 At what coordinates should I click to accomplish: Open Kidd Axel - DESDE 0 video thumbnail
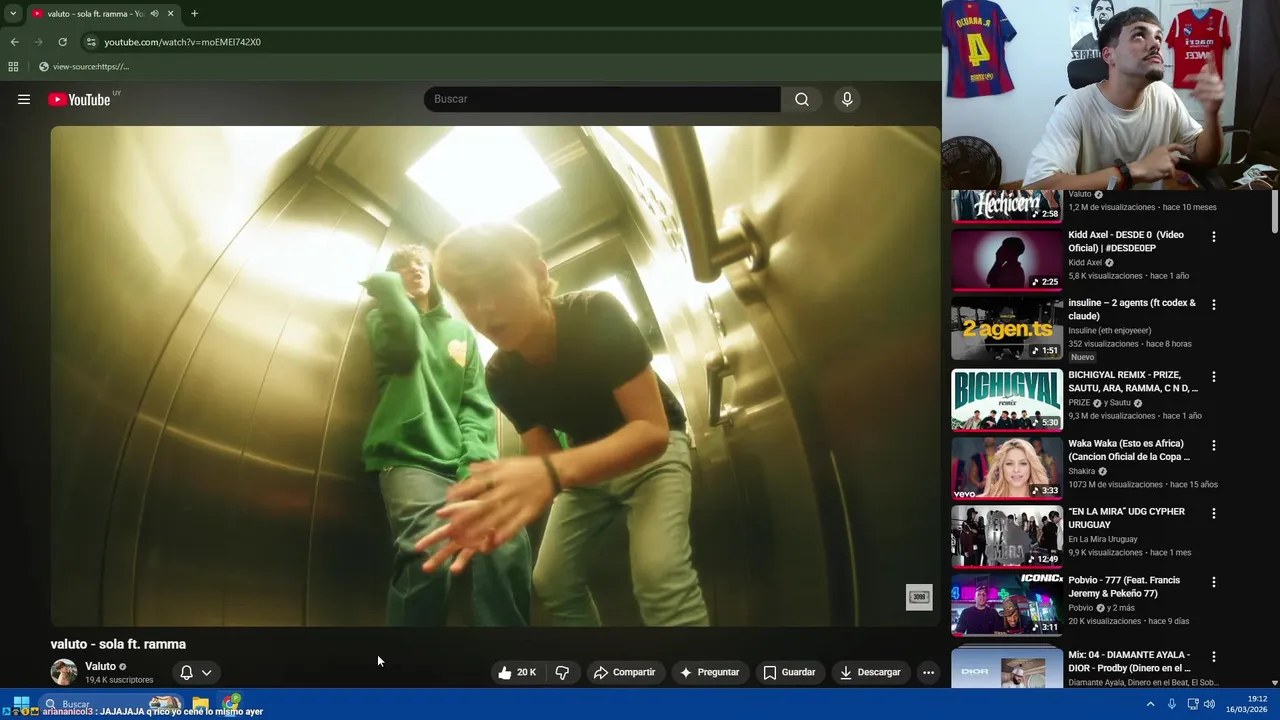1006,260
